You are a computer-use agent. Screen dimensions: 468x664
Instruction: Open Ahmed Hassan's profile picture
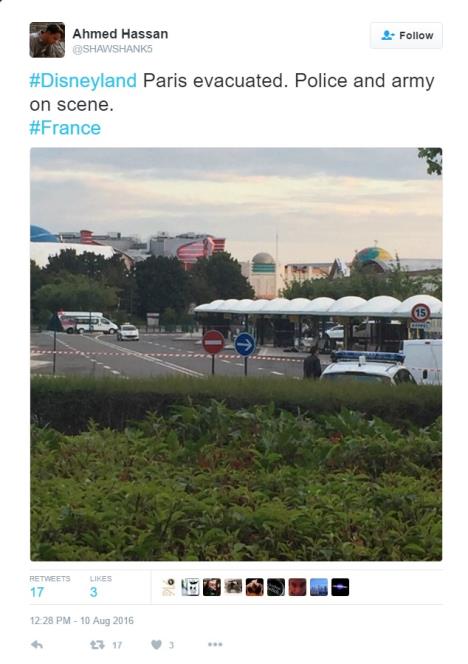[47, 40]
